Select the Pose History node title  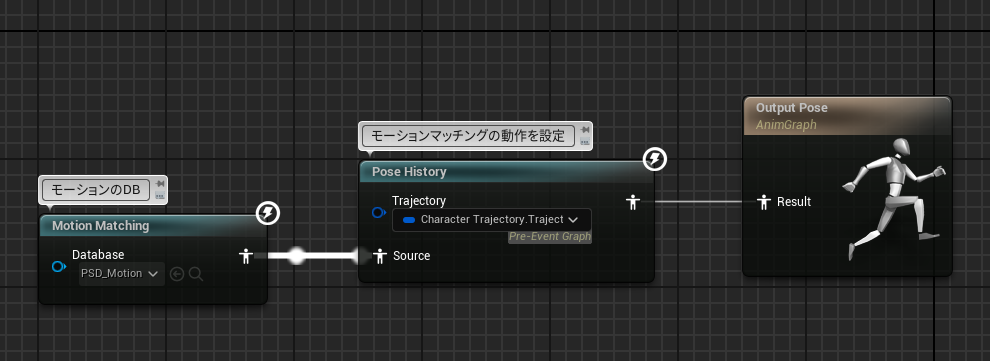pyautogui.click(x=409, y=172)
